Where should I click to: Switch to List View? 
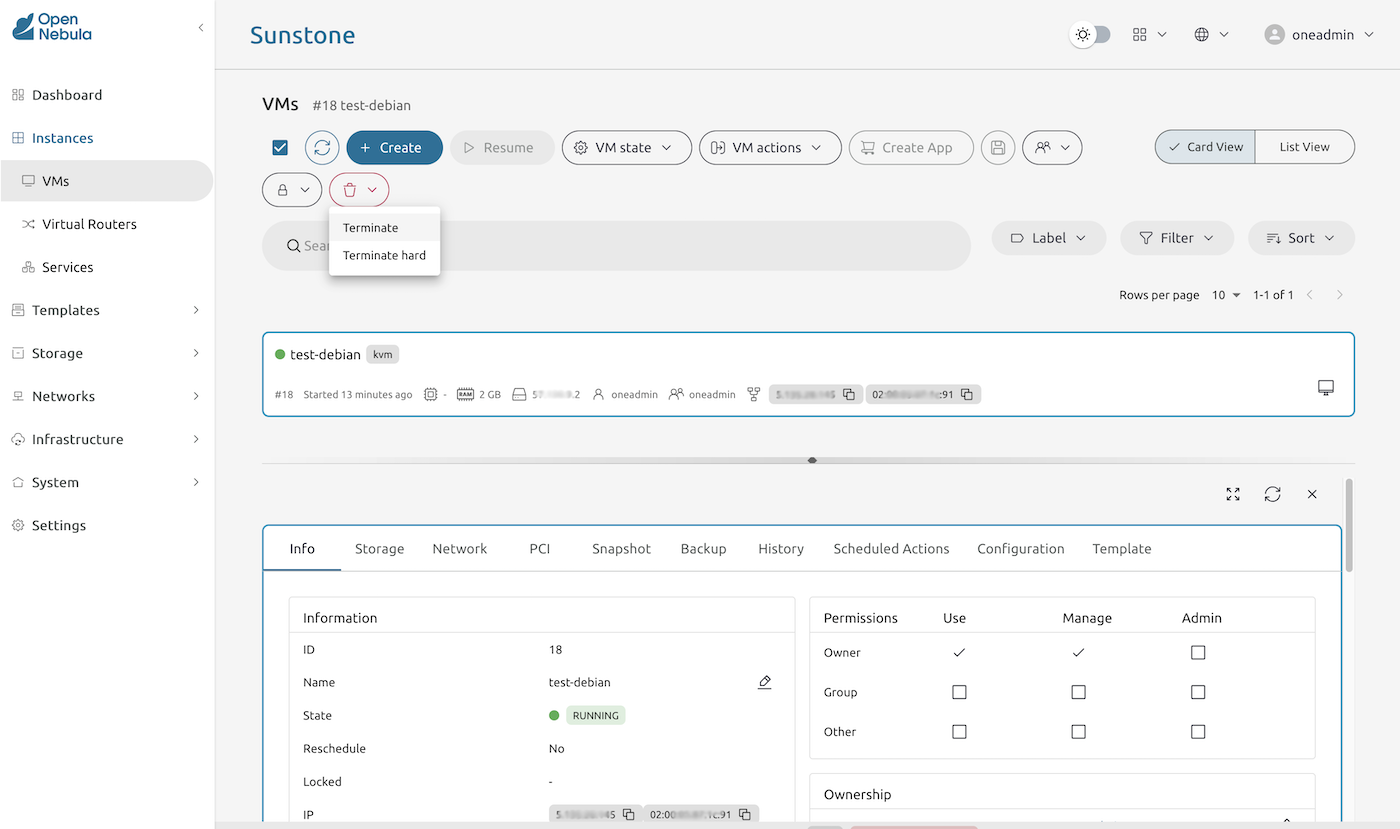1304,147
